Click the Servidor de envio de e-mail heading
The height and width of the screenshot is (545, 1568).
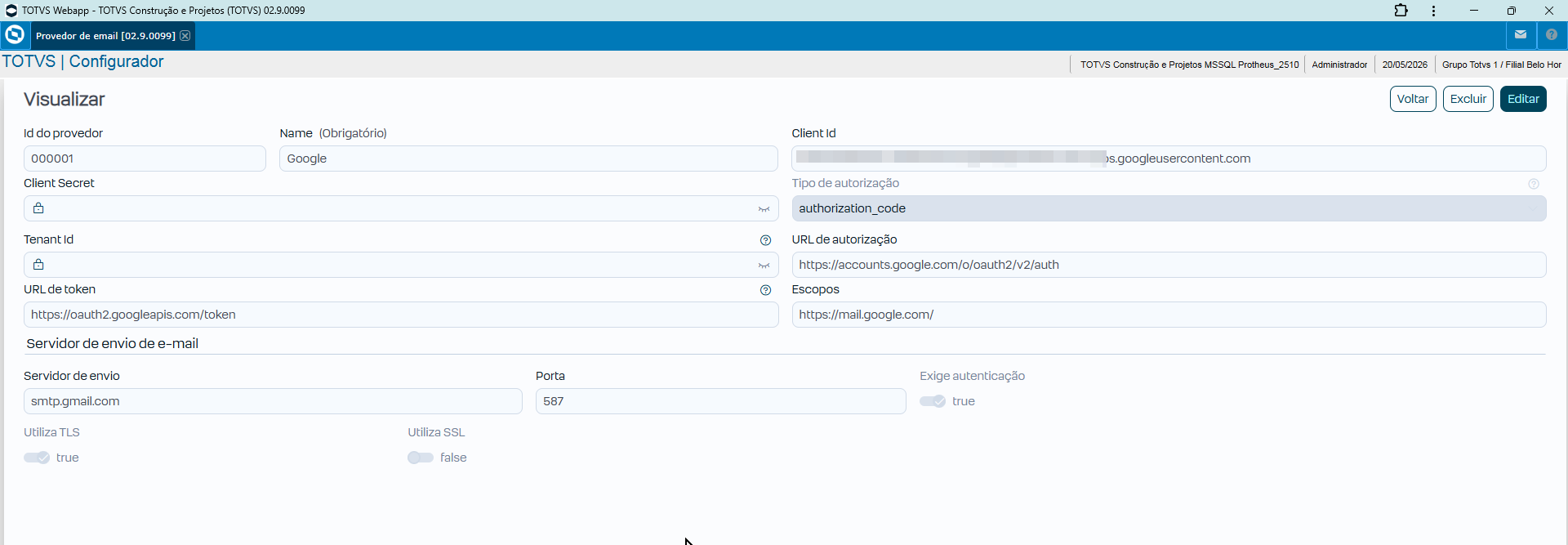pos(113,344)
